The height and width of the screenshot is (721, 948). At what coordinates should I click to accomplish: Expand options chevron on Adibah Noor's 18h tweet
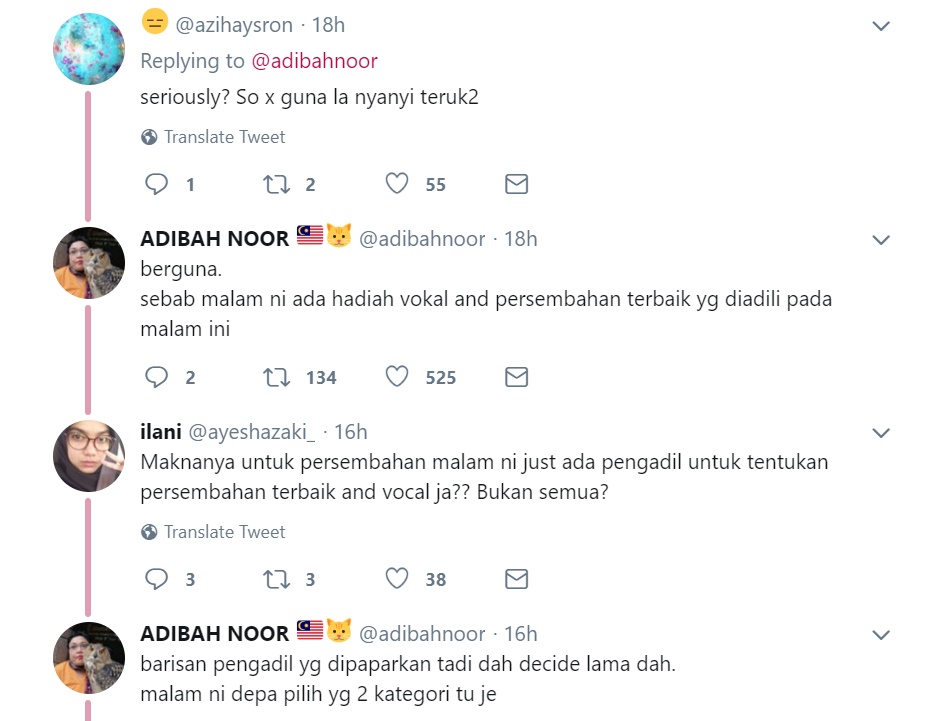881,240
